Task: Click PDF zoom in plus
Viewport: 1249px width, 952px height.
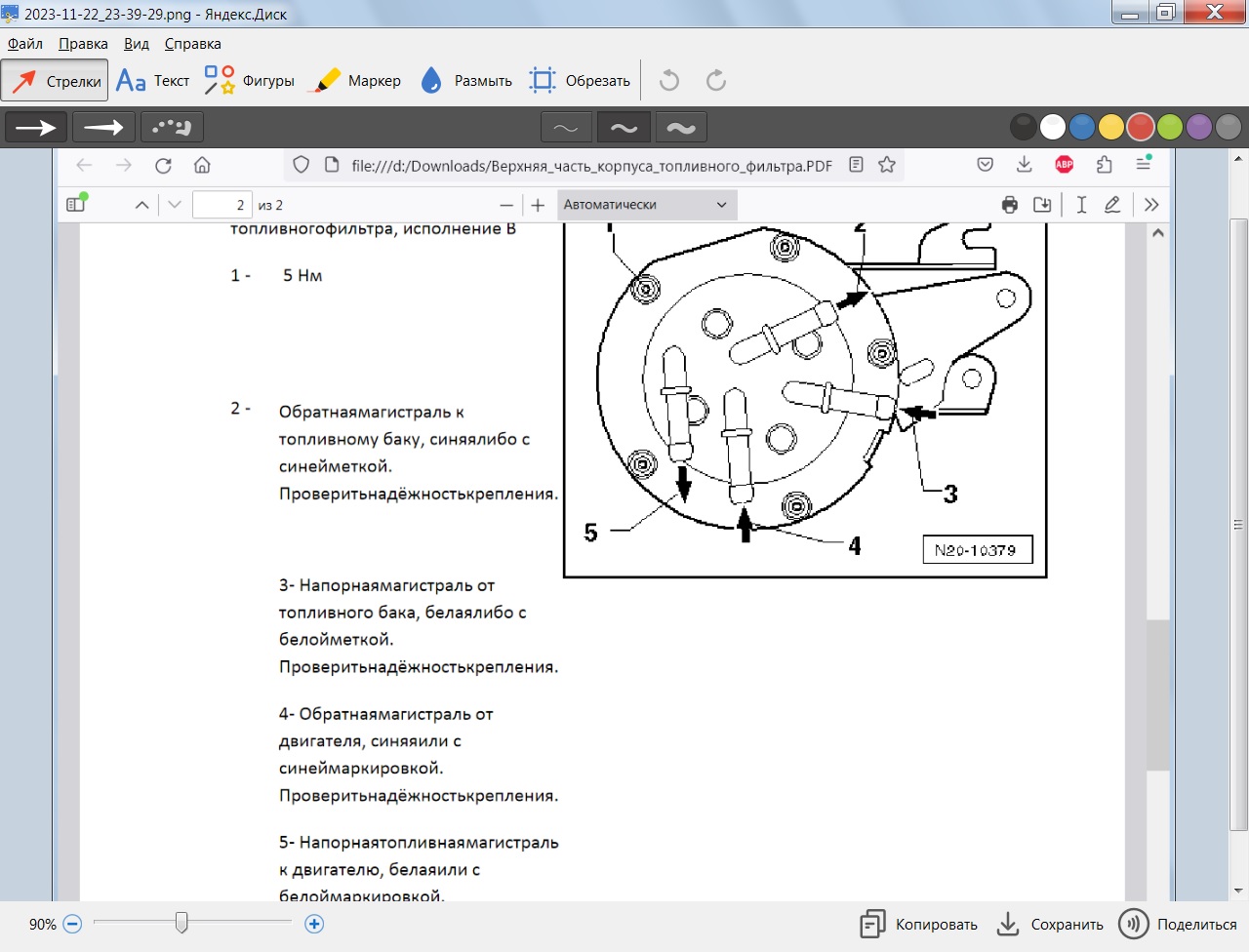Action: (538, 205)
